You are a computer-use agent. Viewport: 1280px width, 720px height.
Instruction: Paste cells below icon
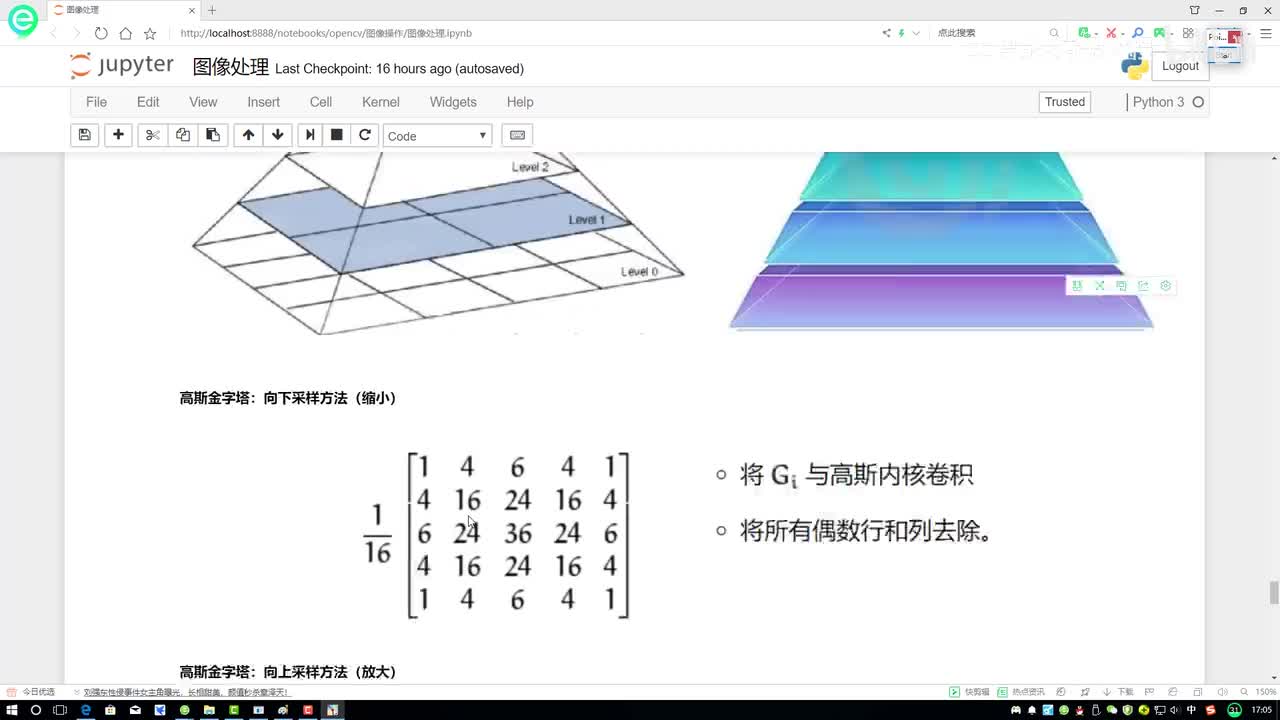[213, 135]
